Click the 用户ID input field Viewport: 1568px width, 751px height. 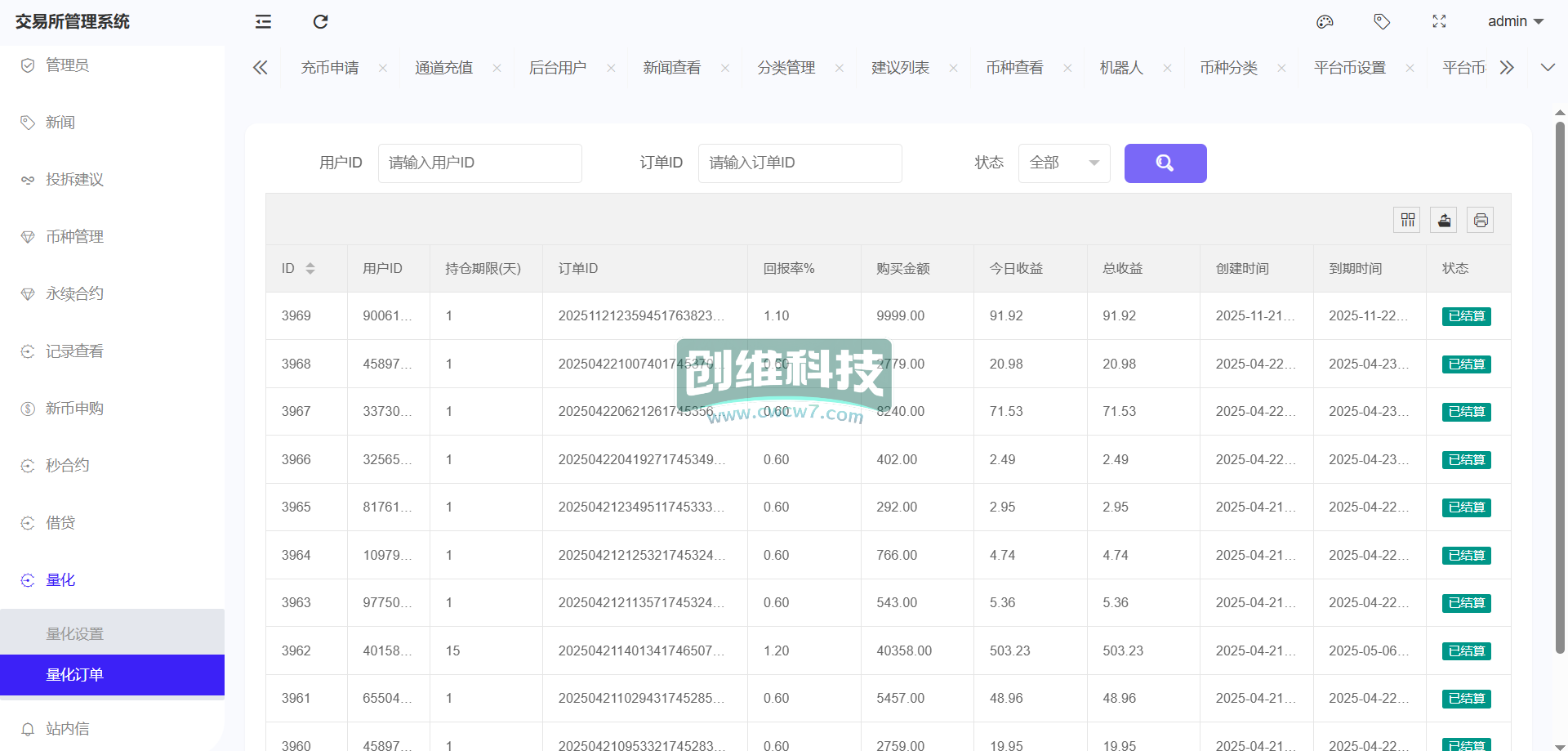[x=479, y=163]
